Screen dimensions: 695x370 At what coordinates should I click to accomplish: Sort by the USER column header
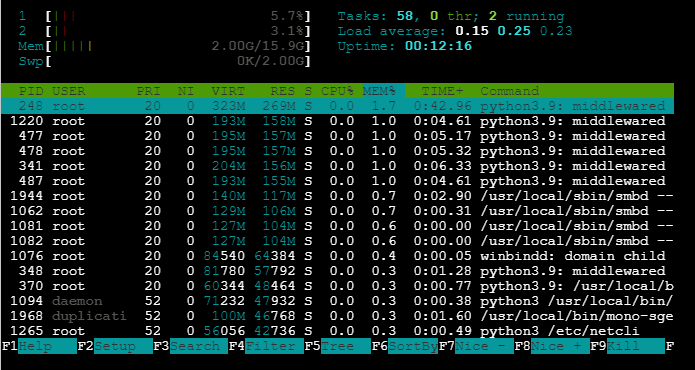click(69, 91)
